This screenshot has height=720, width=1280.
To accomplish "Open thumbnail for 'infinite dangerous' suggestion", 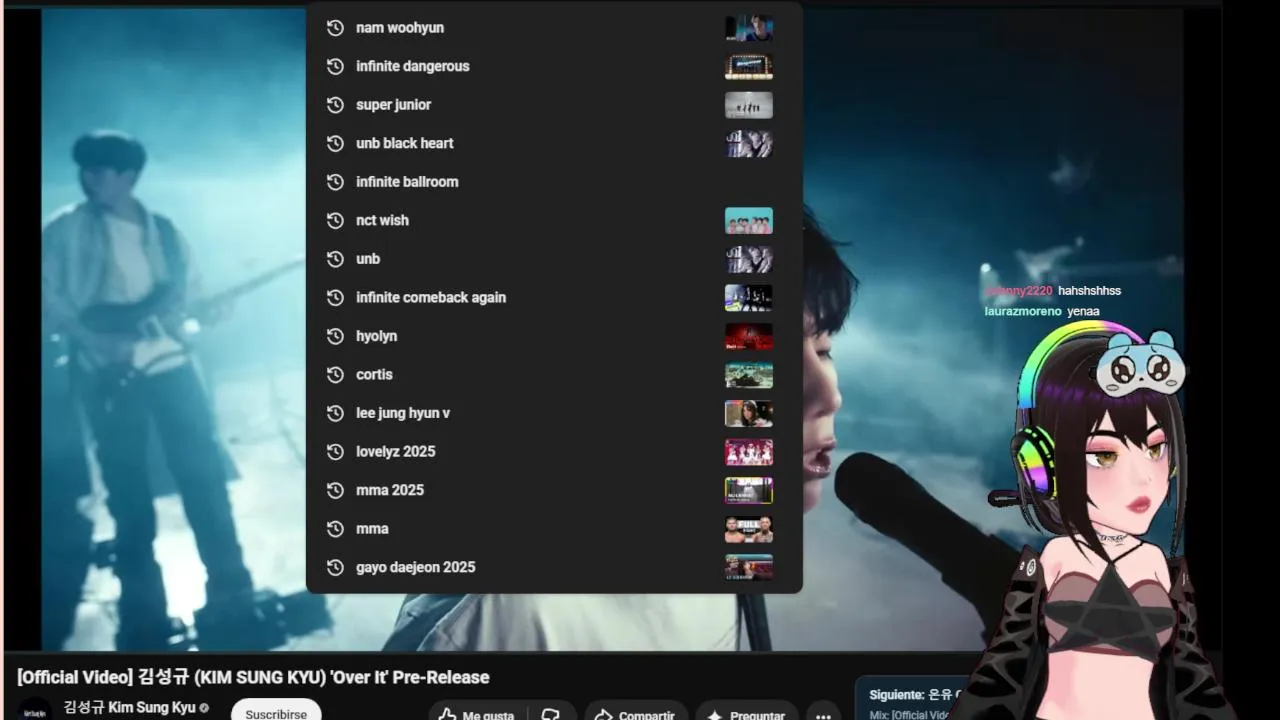I will [749, 66].
